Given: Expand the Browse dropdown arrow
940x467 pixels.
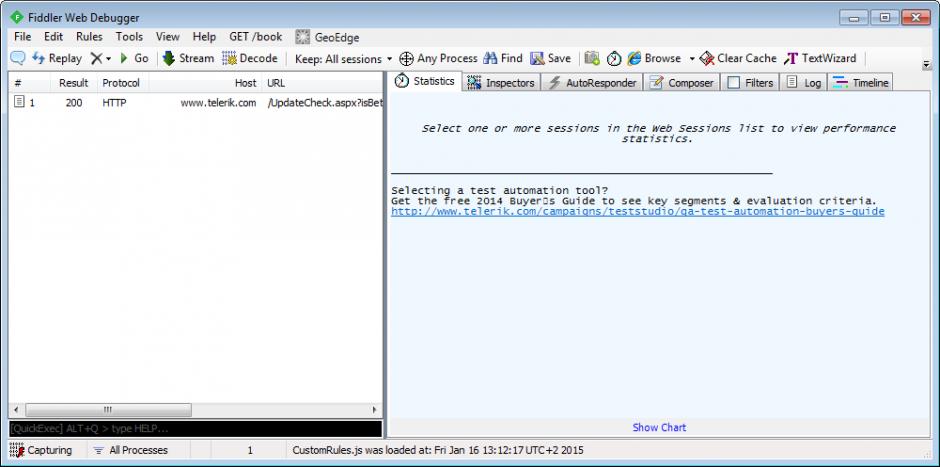Looking at the screenshot, I should (x=692, y=59).
